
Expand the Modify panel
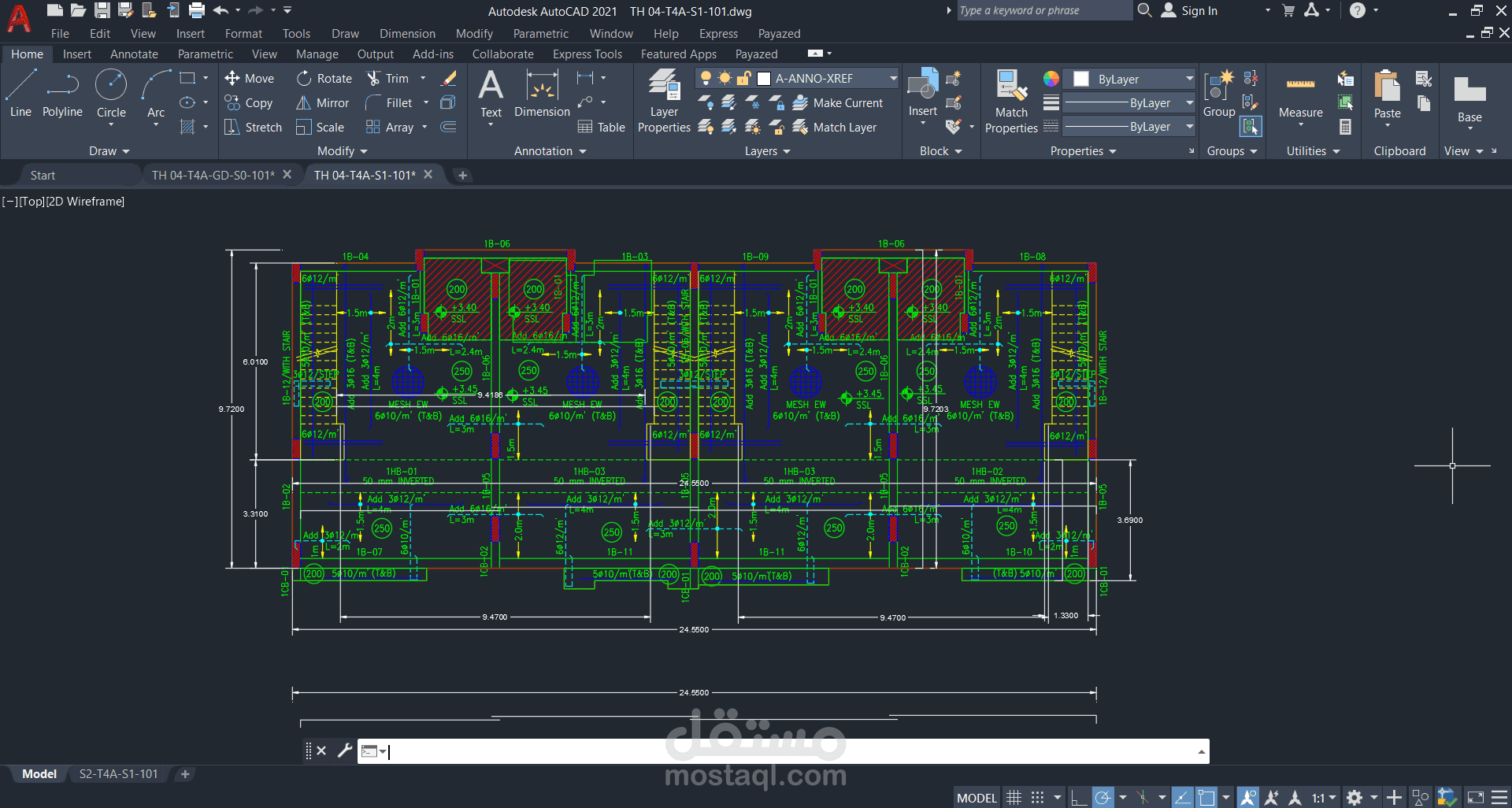click(x=342, y=150)
